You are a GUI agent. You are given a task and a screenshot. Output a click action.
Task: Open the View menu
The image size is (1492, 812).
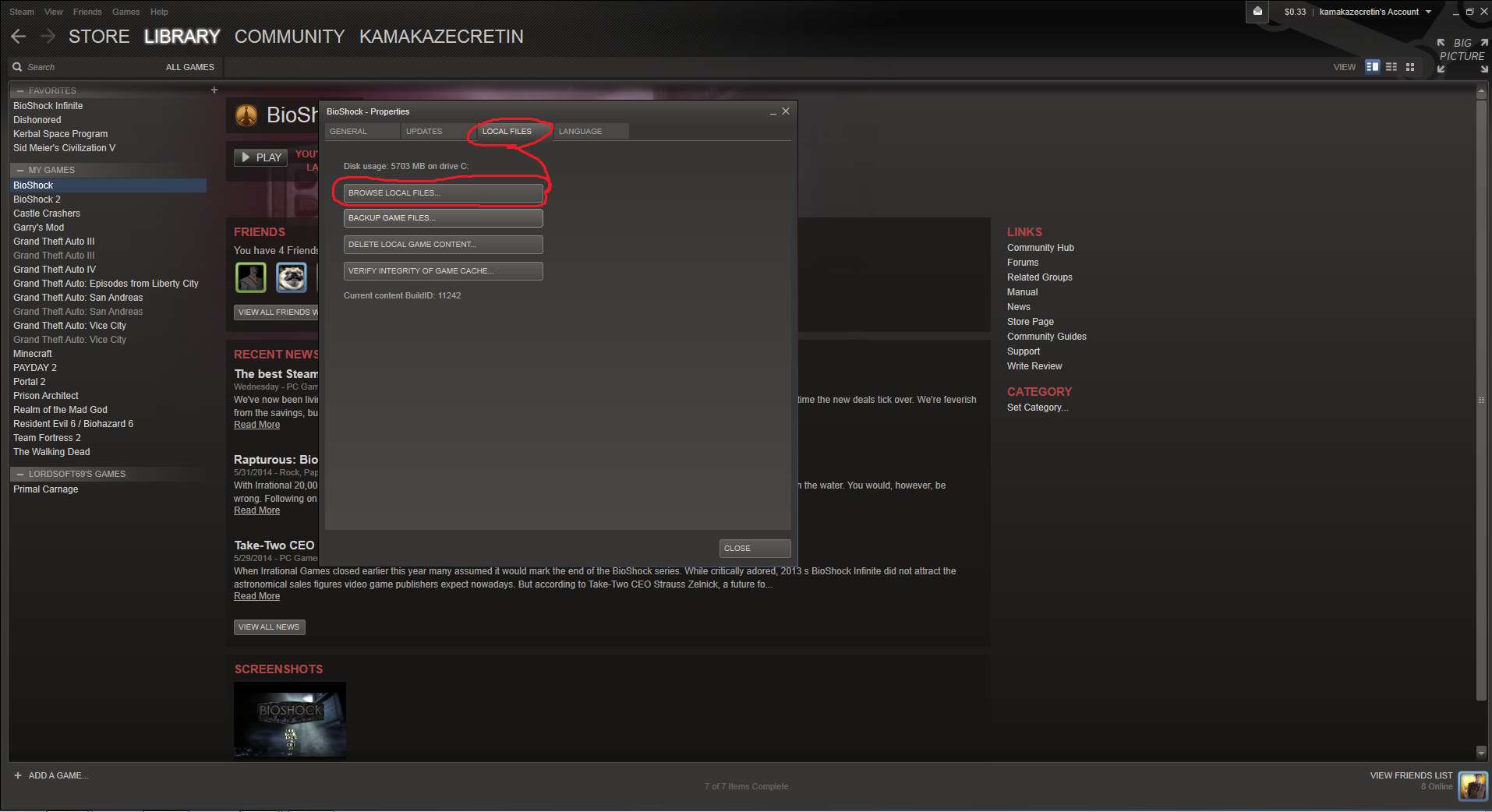(54, 12)
